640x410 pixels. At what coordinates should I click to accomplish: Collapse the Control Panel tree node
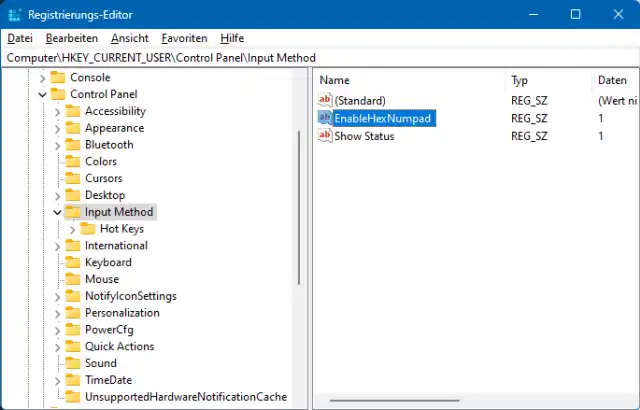pyautogui.click(x=41, y=94)
